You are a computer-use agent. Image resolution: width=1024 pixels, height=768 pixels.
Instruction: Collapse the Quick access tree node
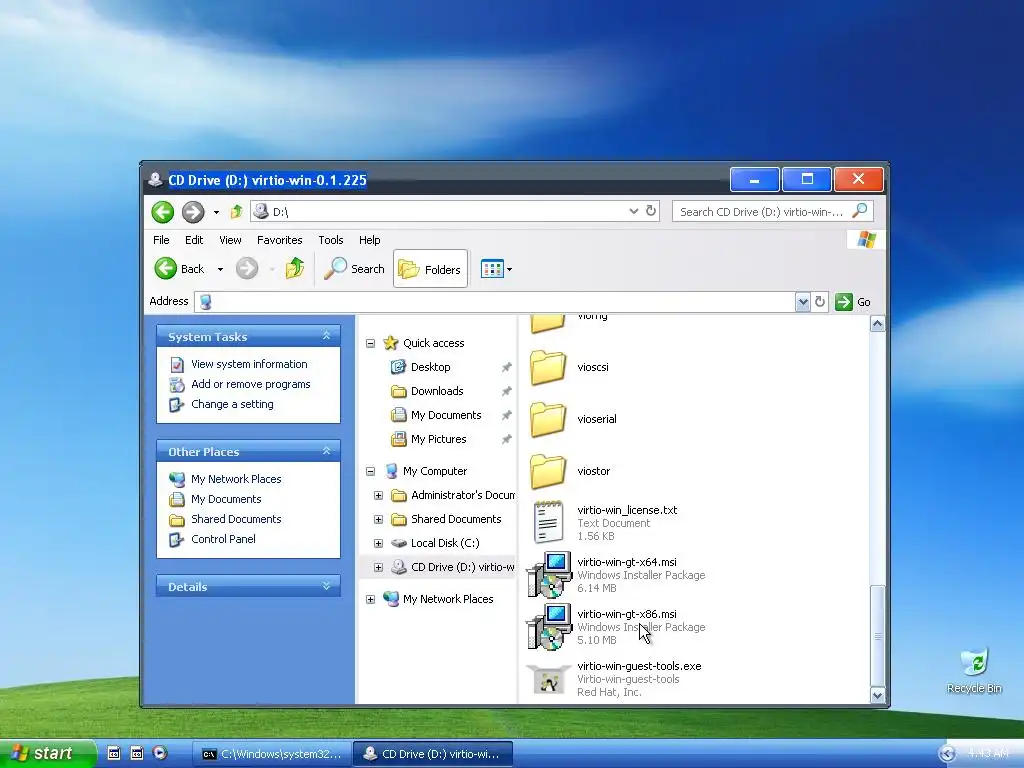[x=370, y=343]
